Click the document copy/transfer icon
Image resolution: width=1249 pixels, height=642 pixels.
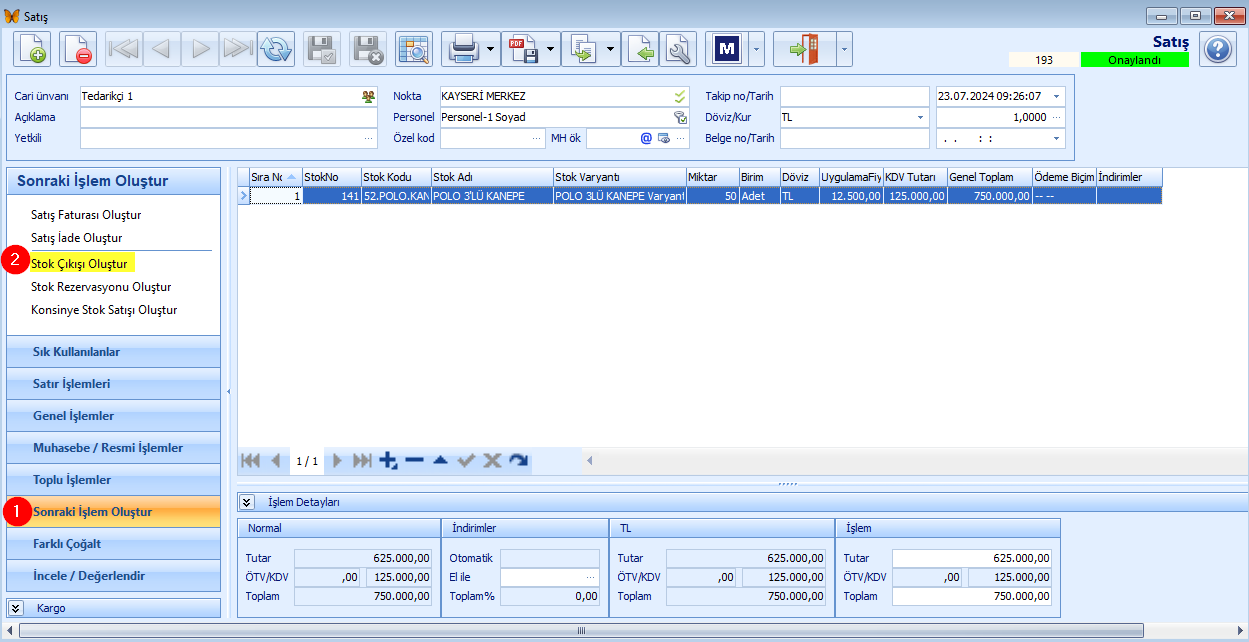click(582, 48)
